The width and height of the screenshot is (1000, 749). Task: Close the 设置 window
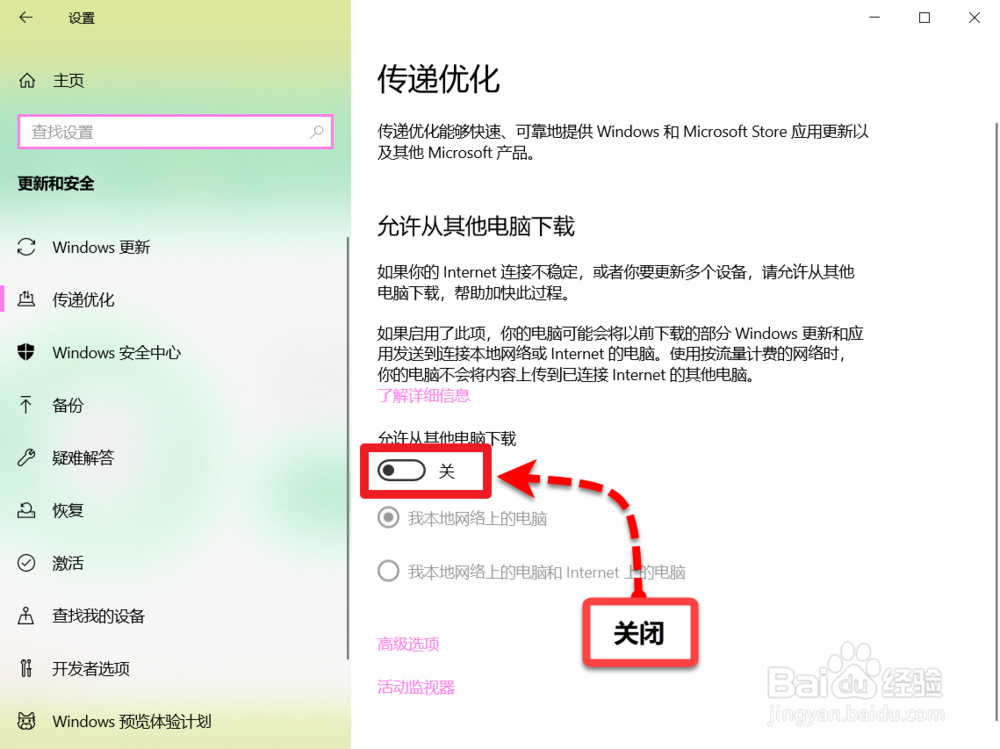[x=974, y=17]
